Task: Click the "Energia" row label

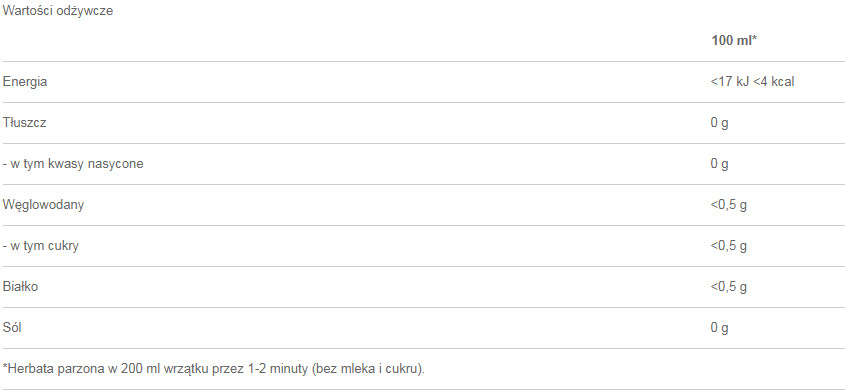Action: click(x=25, y=82)
